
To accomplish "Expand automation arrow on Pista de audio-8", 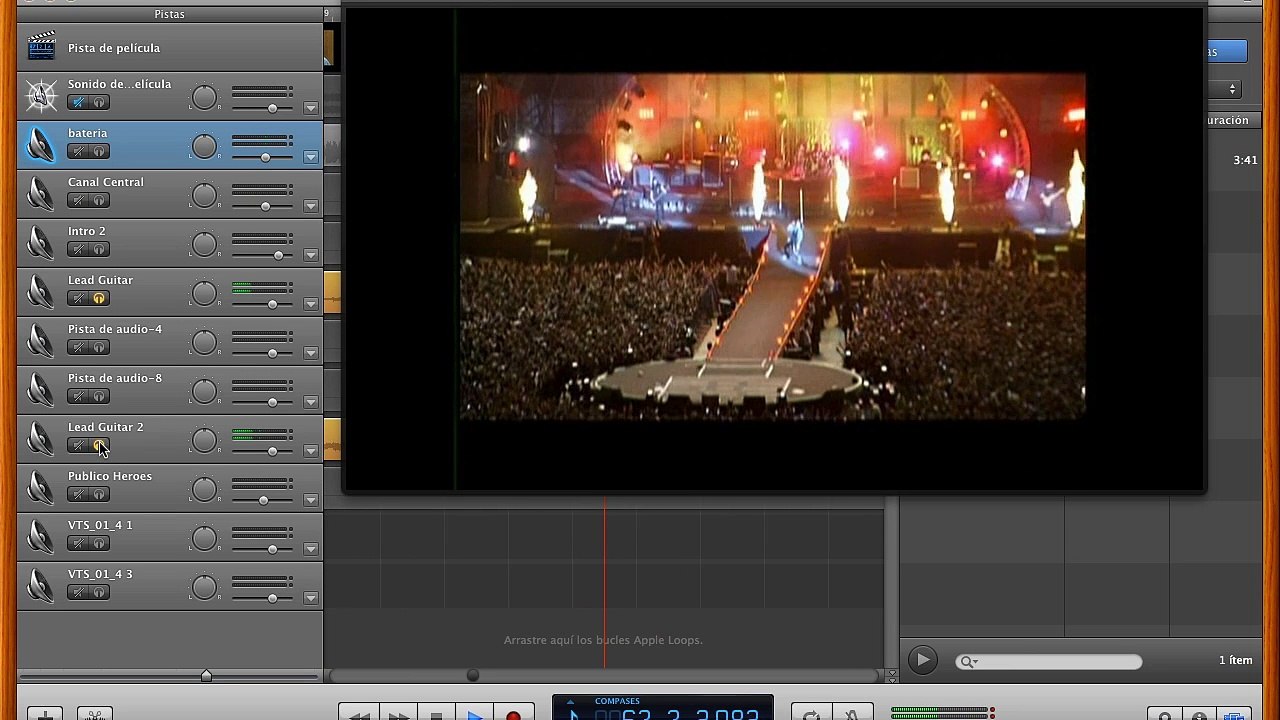I will click(x=311, y=402).
